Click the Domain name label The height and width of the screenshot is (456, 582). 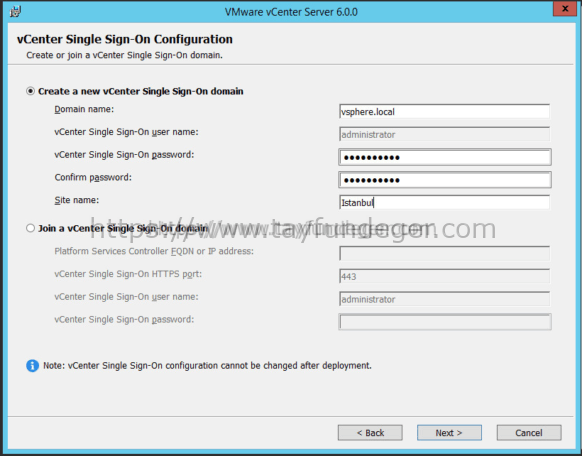click(84, 109)
